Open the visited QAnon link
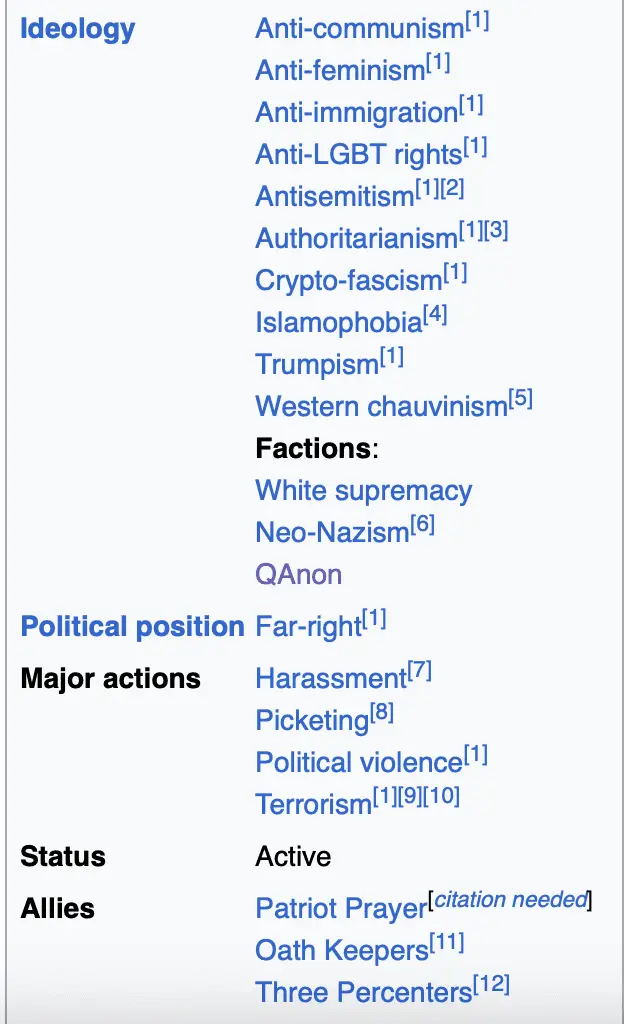 click(298, 575)
